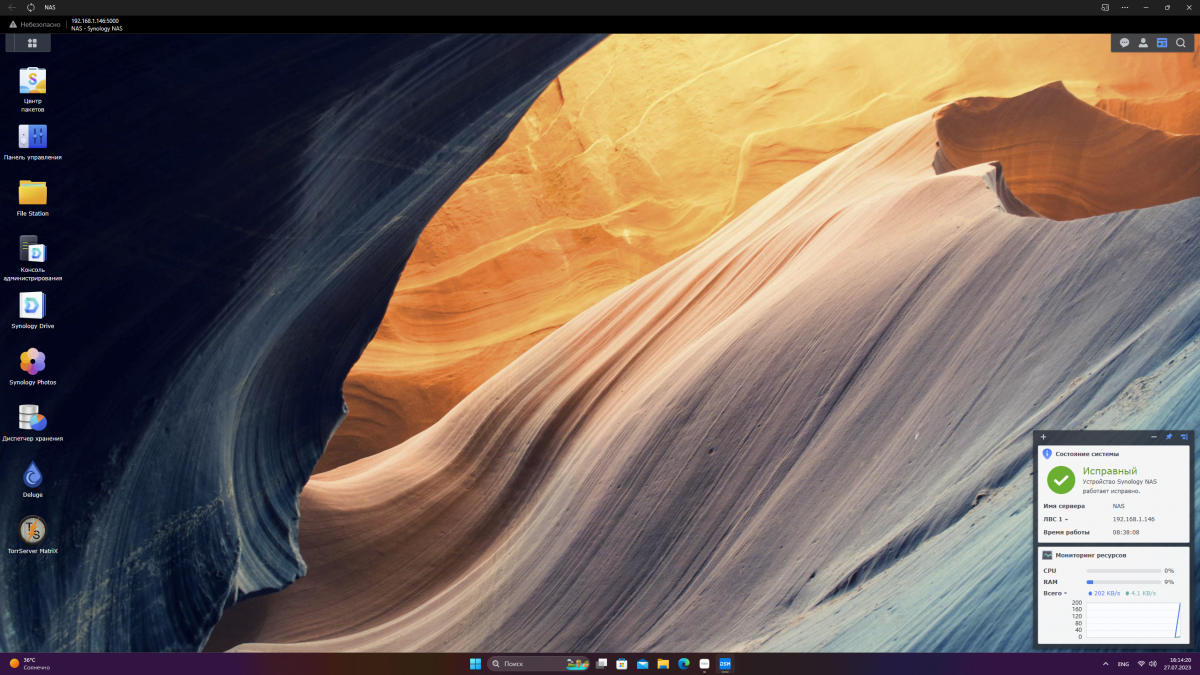Click the Имя сервера label
Viewport: 1200px width, 675px height.
coord(1063,506)
